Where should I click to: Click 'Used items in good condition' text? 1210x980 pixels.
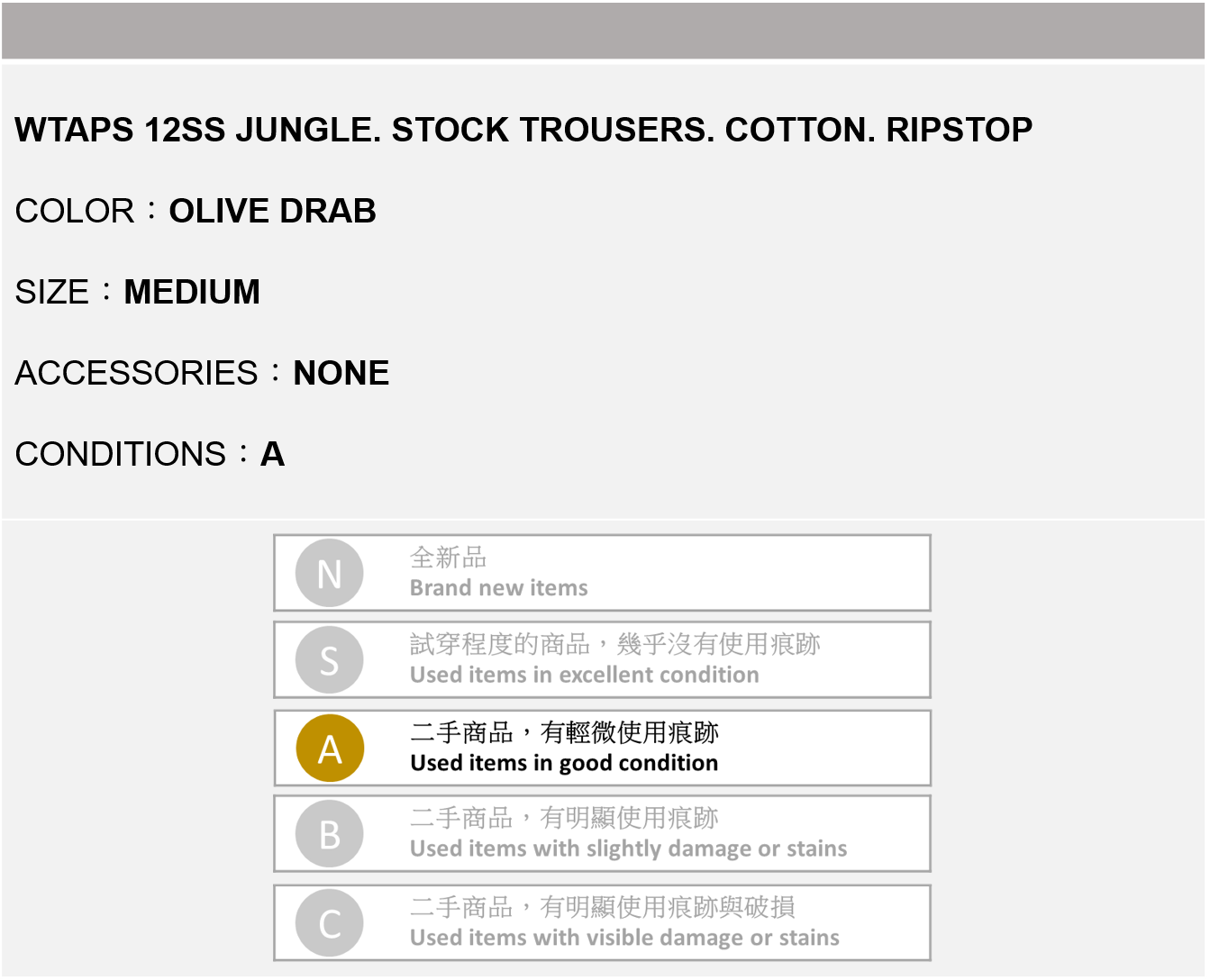coord(564,763)
